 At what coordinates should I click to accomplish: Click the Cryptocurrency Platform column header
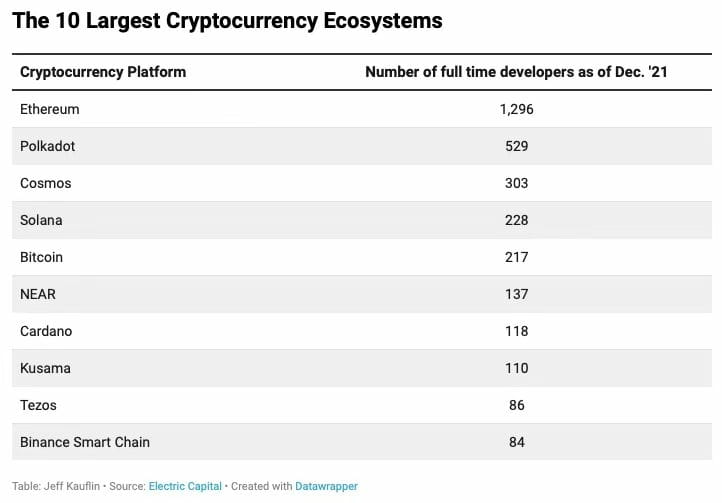click(103, 72)
